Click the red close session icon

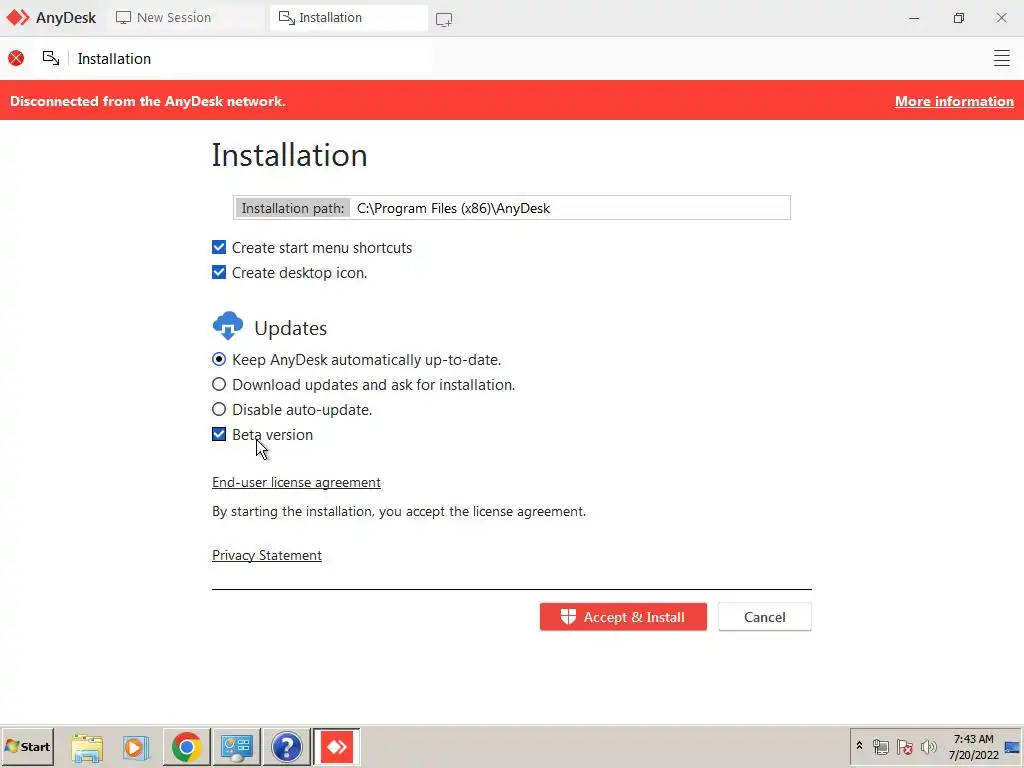(16, 59)
